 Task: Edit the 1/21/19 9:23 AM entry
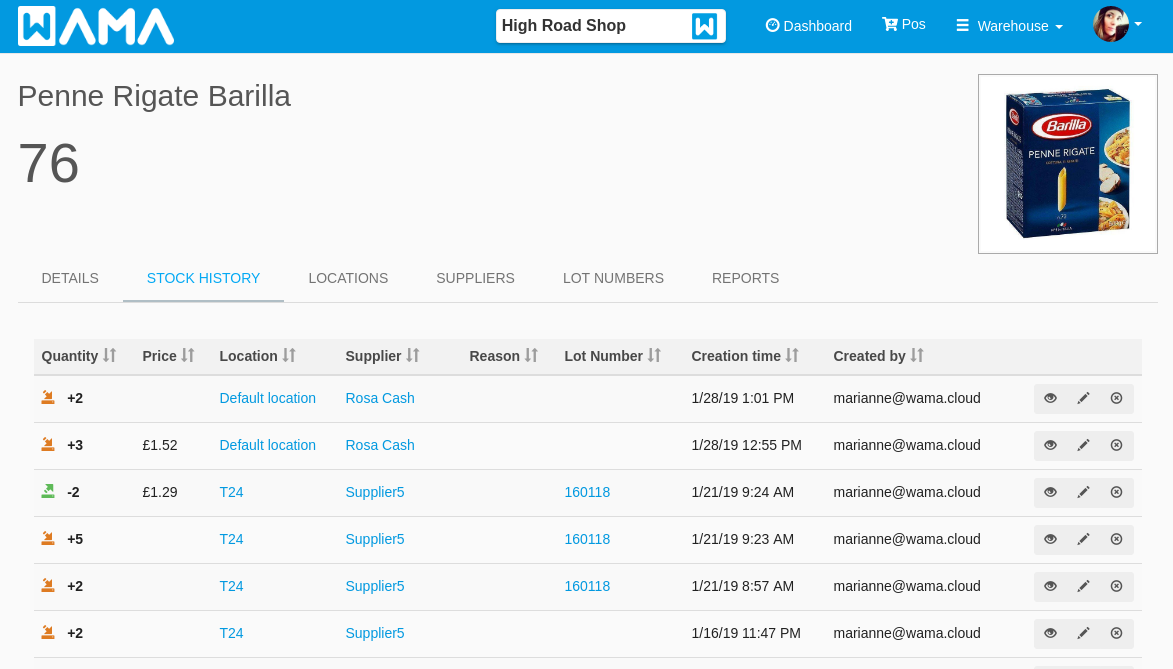(1083, 540)
